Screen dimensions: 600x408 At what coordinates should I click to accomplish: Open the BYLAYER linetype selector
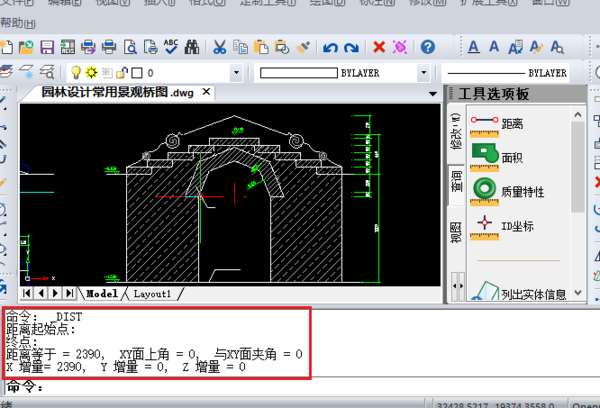pos(507,73)
